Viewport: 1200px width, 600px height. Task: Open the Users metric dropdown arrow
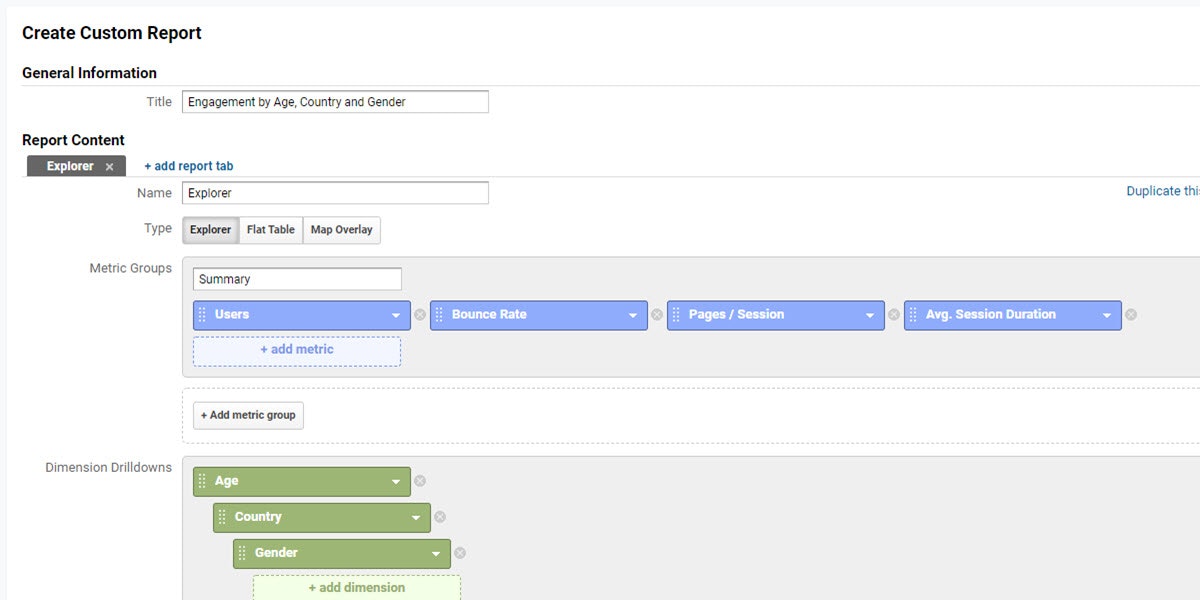397,315
